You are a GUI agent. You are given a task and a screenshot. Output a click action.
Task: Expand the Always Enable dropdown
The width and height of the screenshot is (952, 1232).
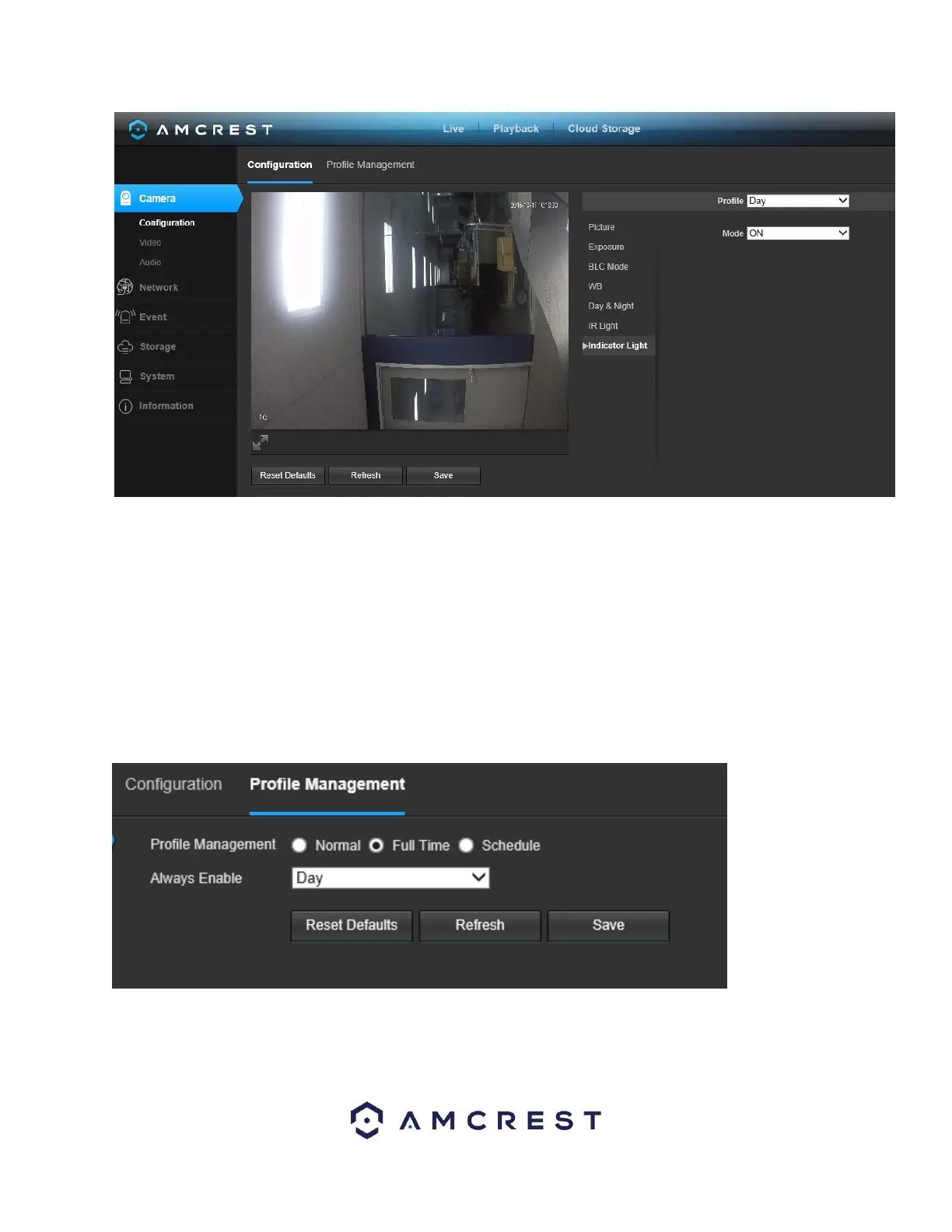coord(390,878)
